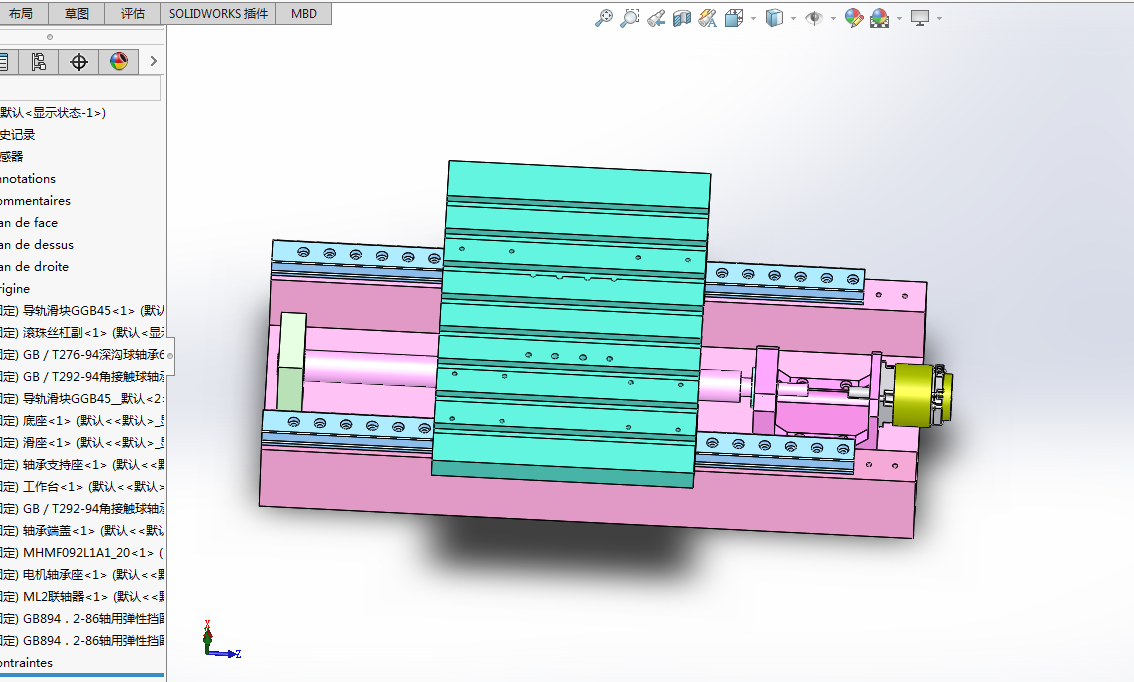Image resolution: width=1134 pixels, height=682 pixels.
Task: Select the Commentaires tree item
Action: coord(35,200)
